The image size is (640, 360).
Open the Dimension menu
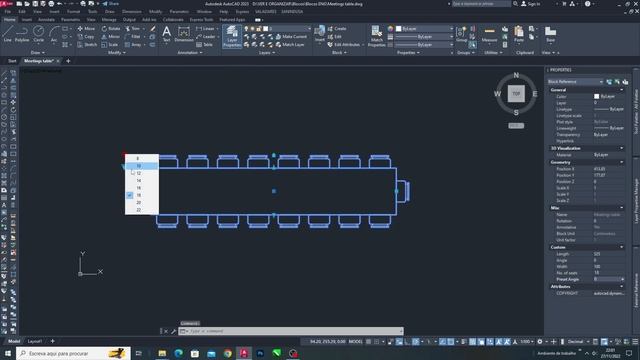(x=132, y=12)
